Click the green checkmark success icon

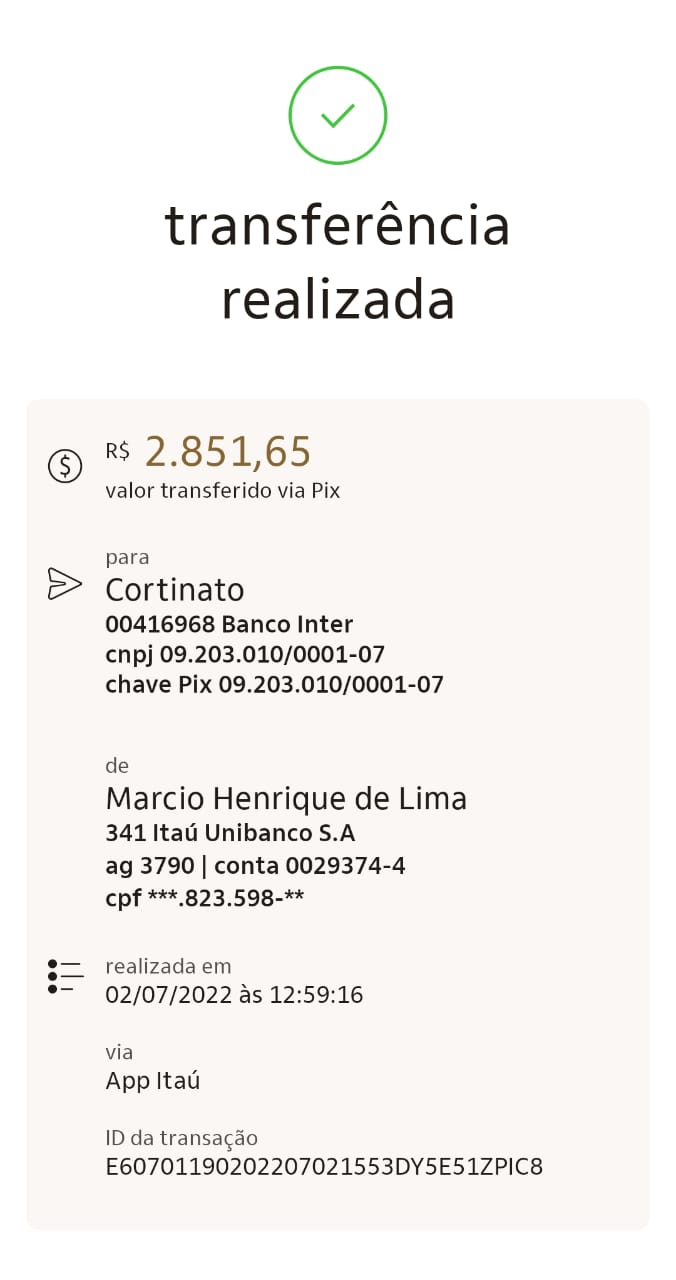(x=338, y=116)
